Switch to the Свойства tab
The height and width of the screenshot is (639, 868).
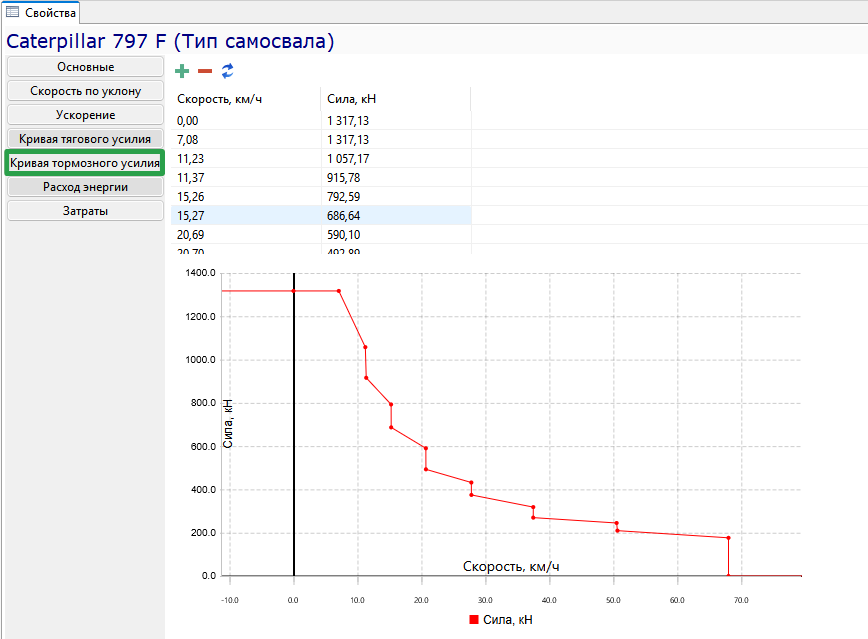(41, 12)
